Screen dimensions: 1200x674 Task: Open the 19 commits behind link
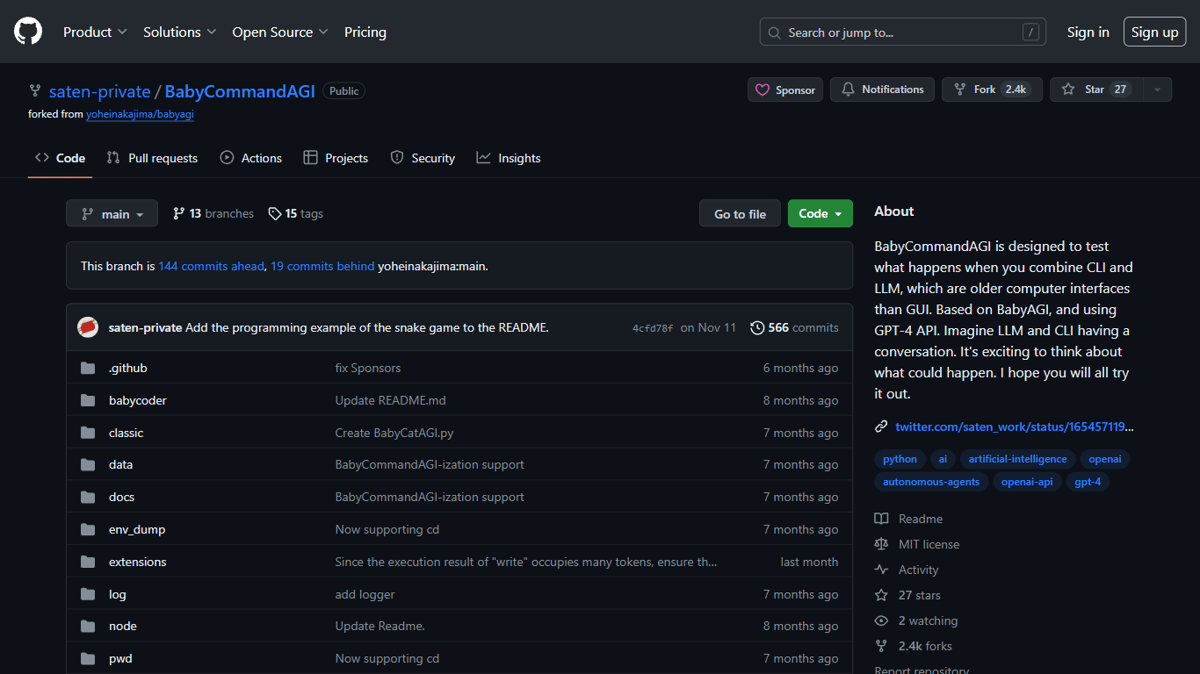323,267
